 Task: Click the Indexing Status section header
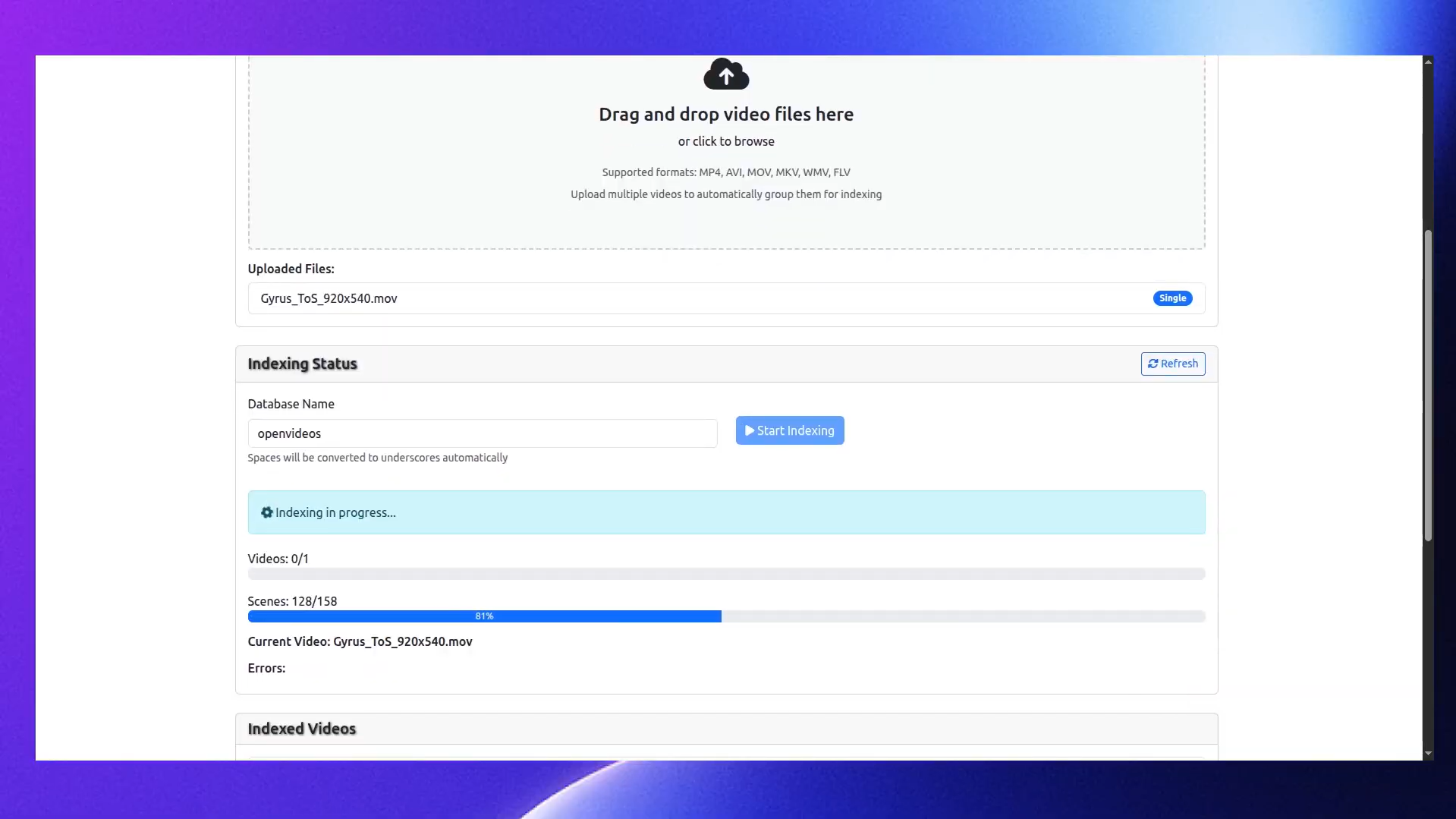(x=302, y=363)
